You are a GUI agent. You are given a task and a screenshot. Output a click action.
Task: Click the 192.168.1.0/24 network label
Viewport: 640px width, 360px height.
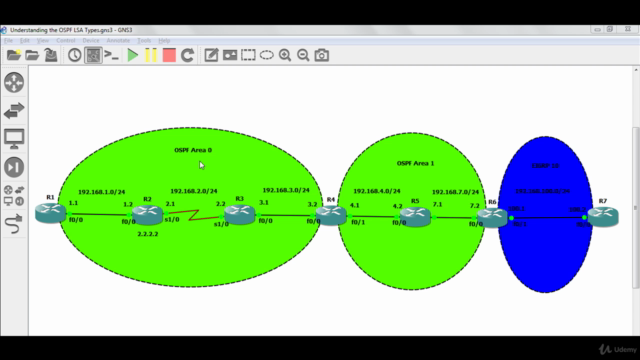(x=102, y=192)
